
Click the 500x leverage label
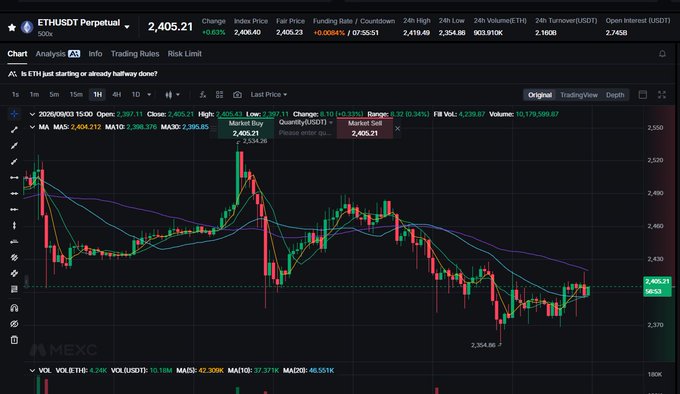point(45,34)
